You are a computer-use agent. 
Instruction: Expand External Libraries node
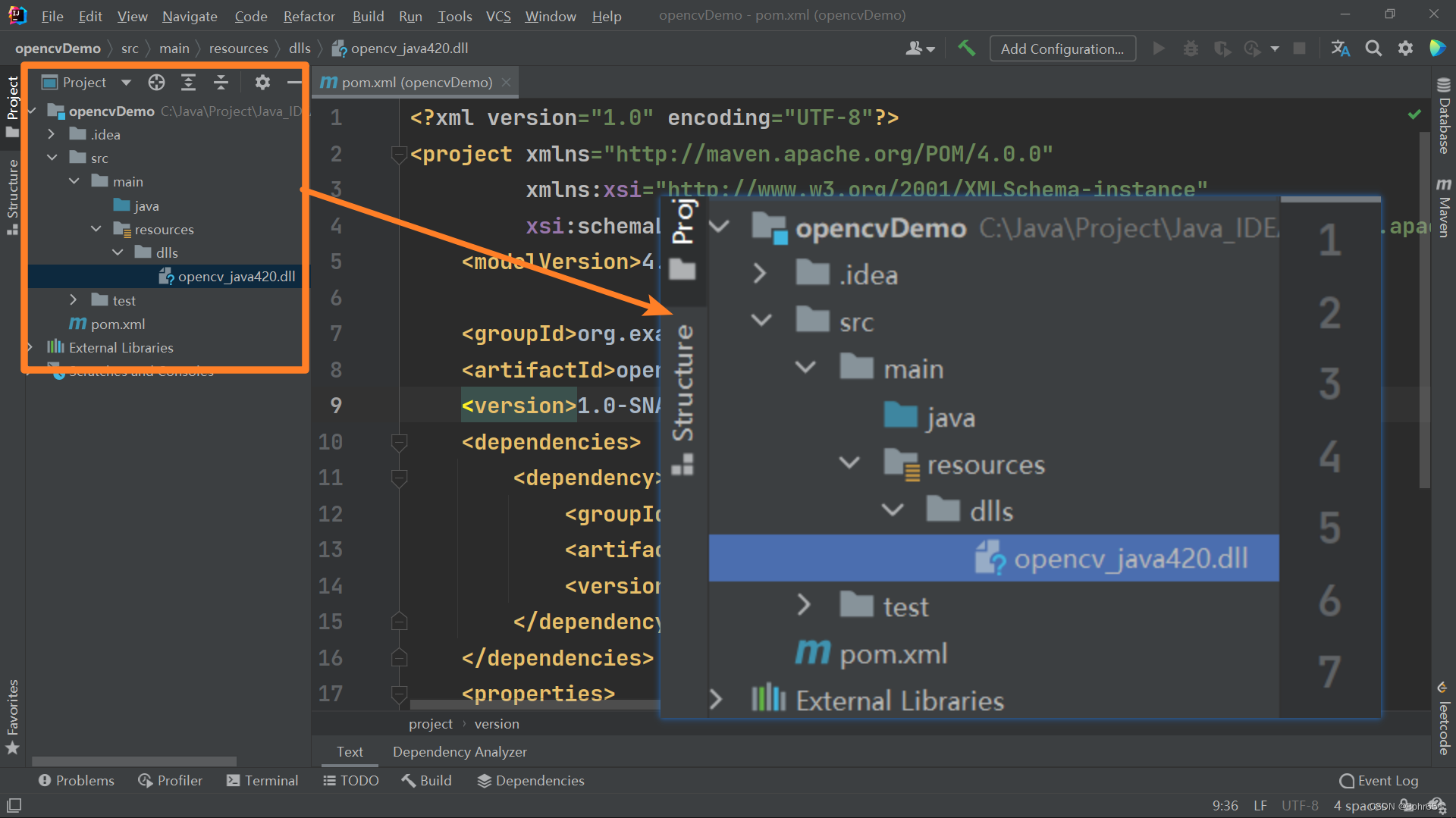(30, 348)
